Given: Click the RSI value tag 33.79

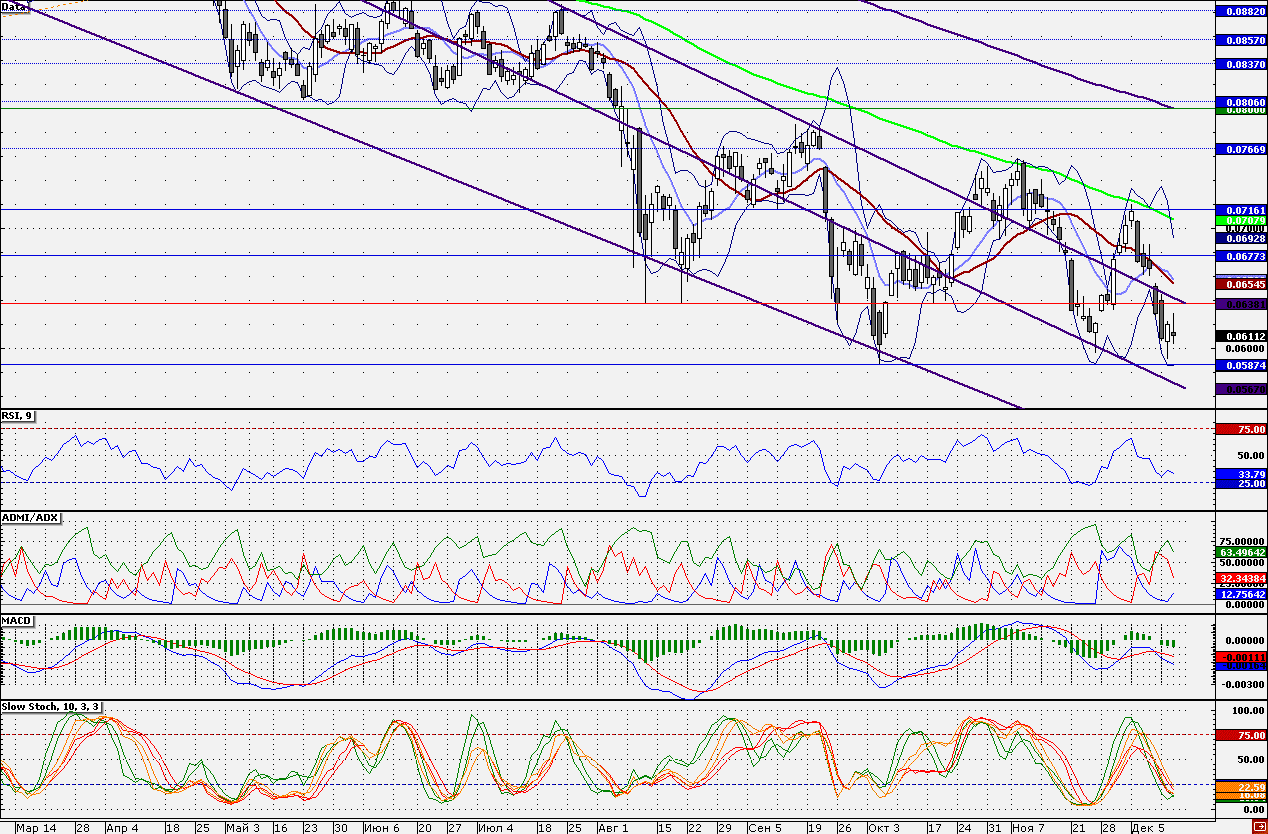Looking at the screenshot, I should [x=1241, y=474].
